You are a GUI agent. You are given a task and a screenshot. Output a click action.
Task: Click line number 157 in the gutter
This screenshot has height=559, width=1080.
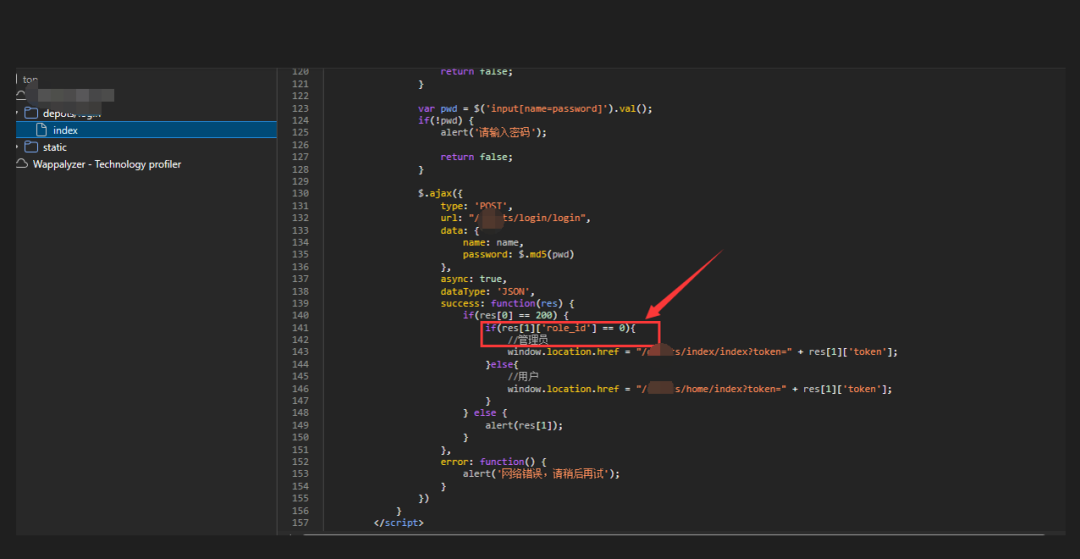coord(300,523)
